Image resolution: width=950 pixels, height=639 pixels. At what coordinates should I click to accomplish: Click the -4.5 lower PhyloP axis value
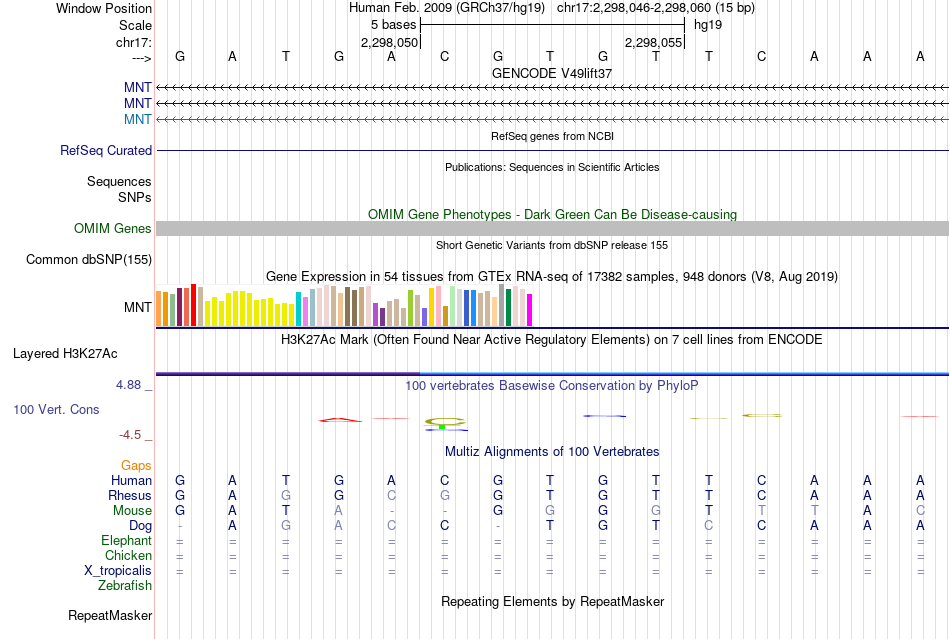[130, 435]
